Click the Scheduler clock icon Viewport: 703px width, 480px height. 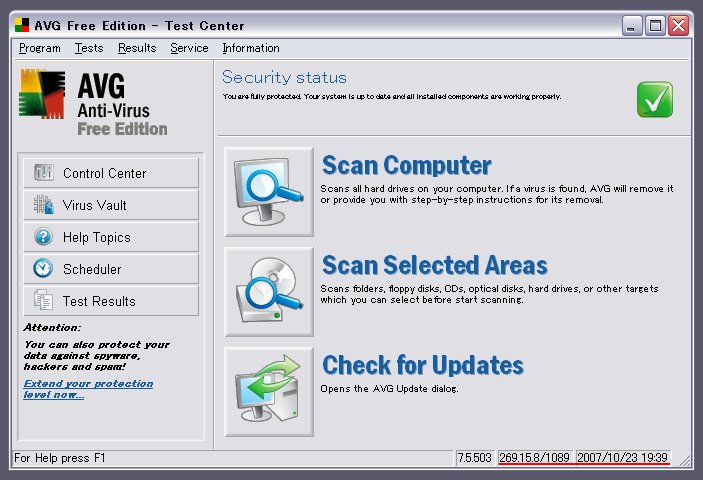click(x=43, y=268)
